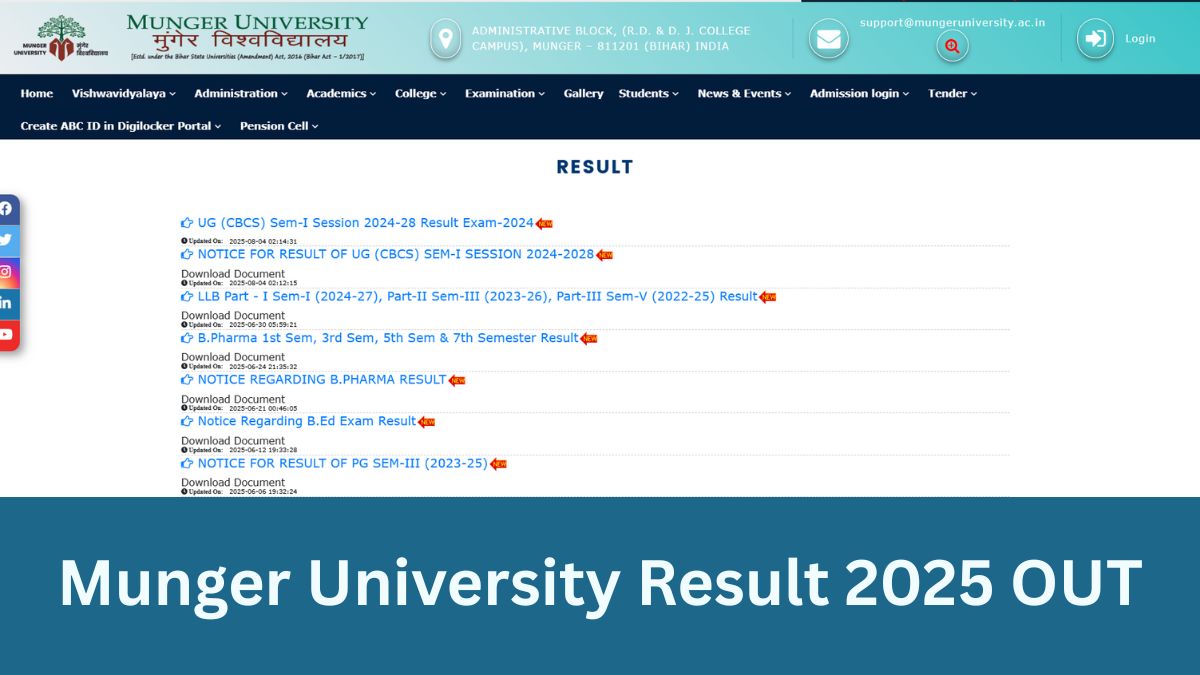
Task: Open B.Pharma 1st, 3rd, 5th & 7th Semester Result
Action: 388,338
